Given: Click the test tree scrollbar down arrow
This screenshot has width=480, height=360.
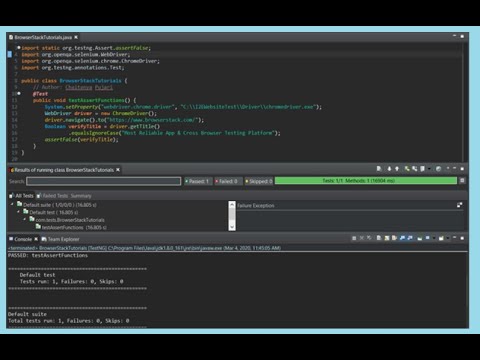Looking at the screenshot, I should (x=232, y=227).
